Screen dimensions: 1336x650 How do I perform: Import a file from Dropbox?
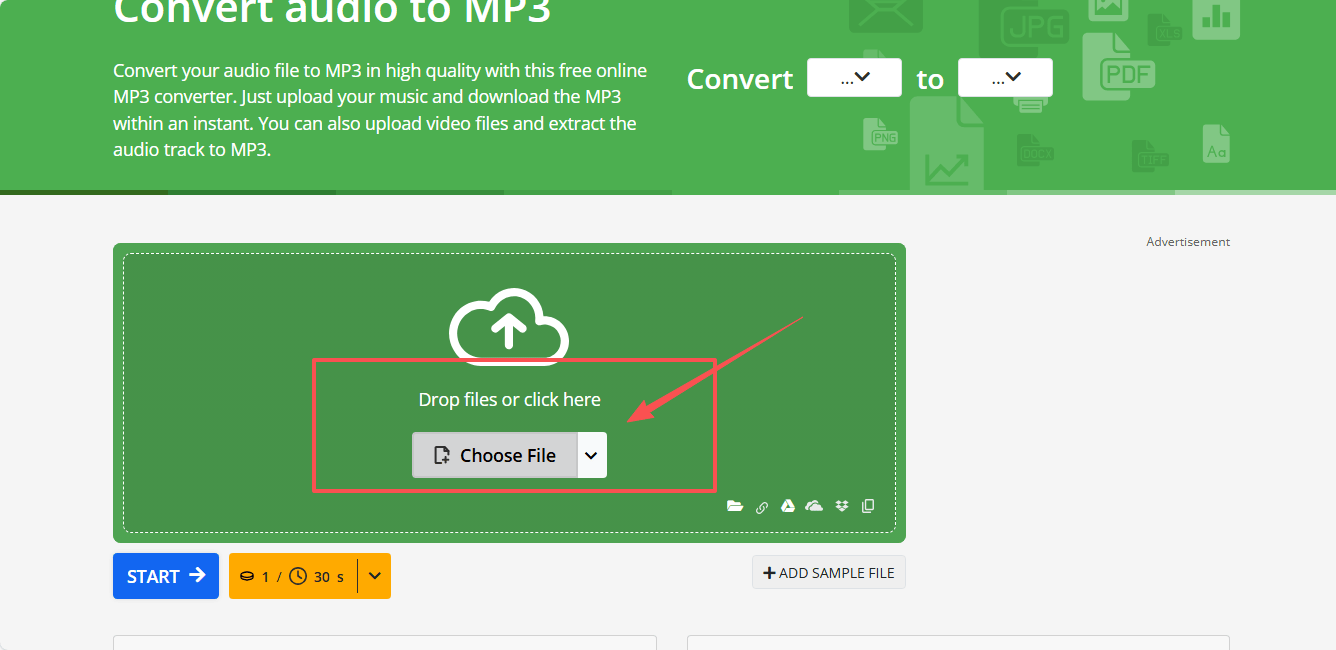(x=842, y=506)
